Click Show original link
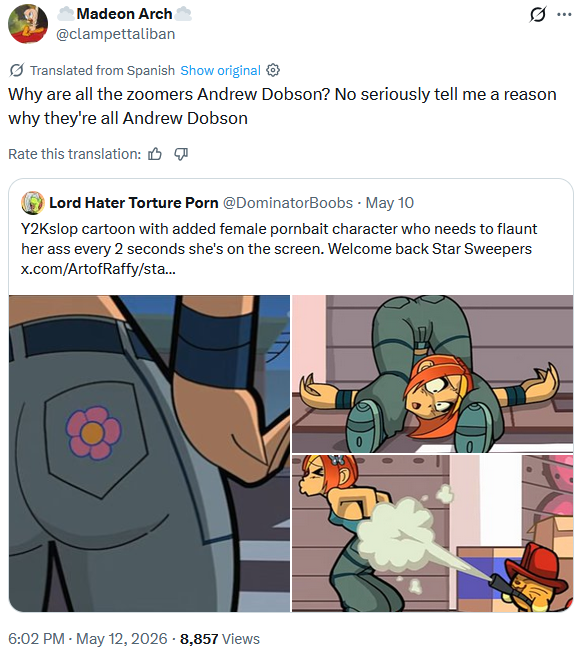 (x=220, y=70)
